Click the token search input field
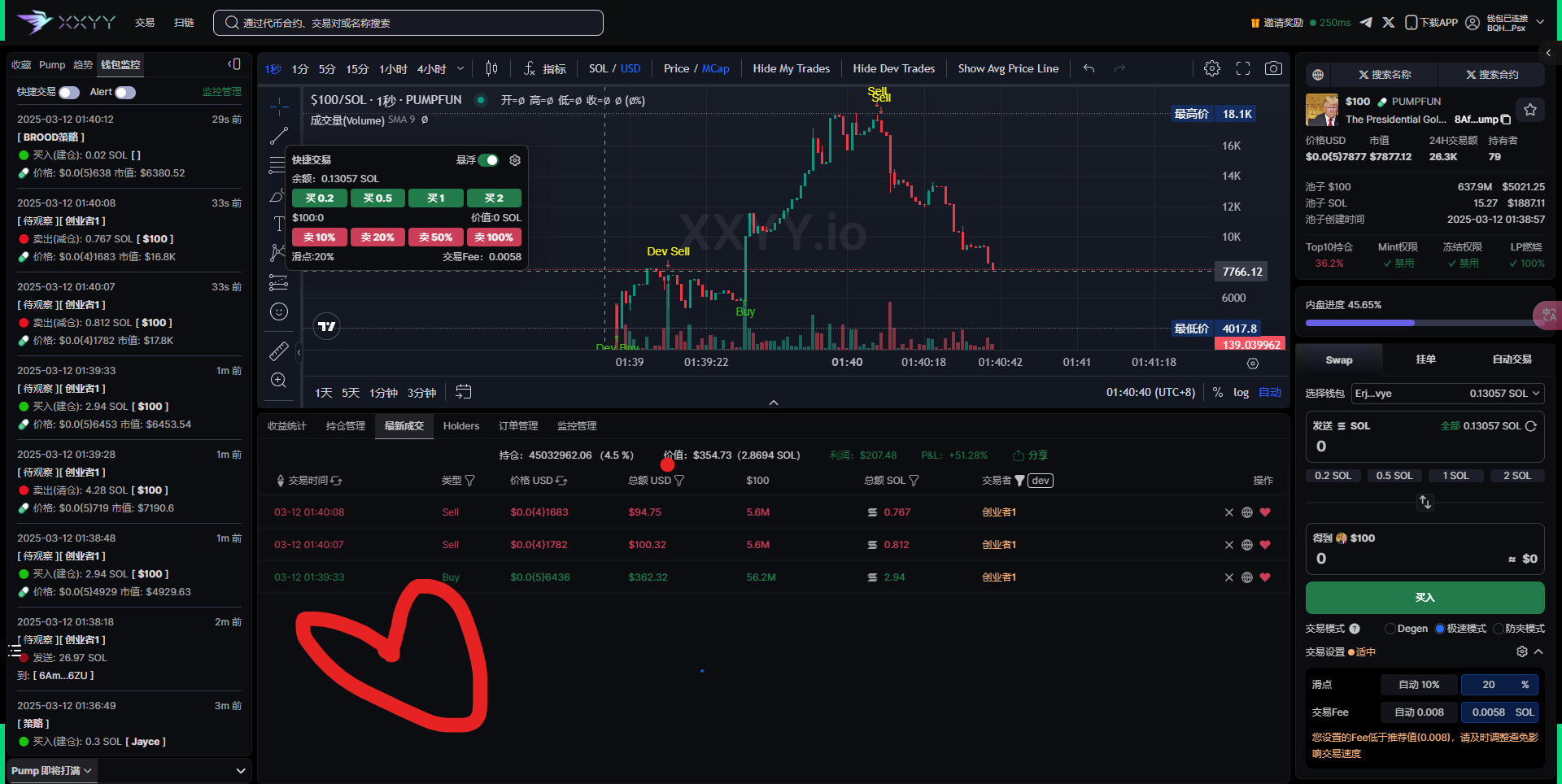1562x784 pixels. (408, 23)
